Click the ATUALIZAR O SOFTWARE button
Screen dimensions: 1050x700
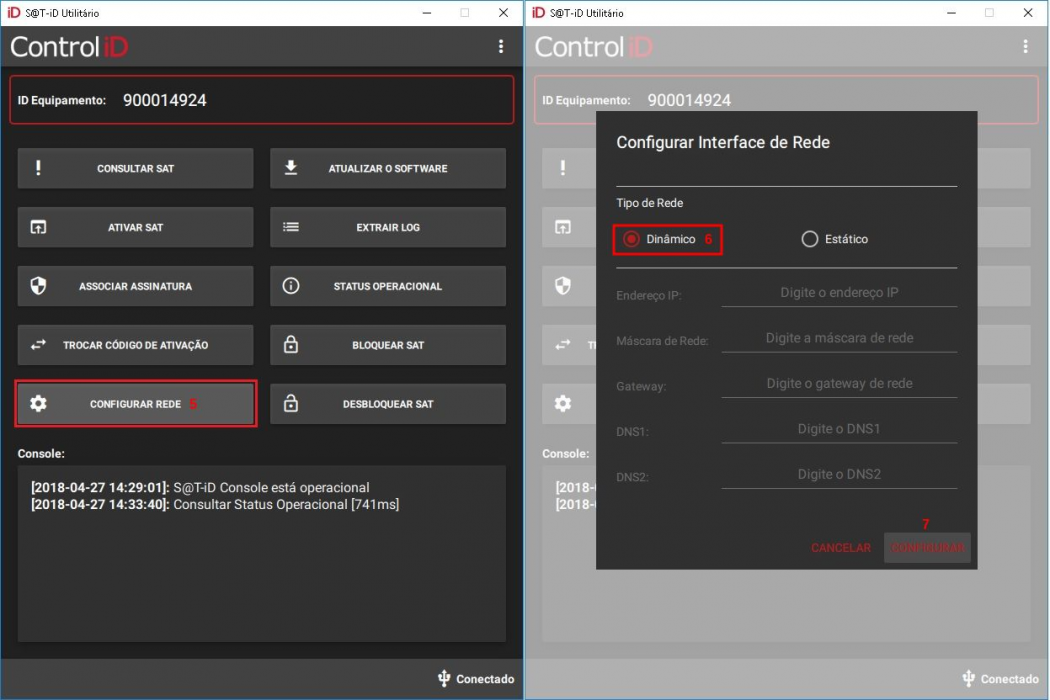pyautogui.click(x=388, y=168)
